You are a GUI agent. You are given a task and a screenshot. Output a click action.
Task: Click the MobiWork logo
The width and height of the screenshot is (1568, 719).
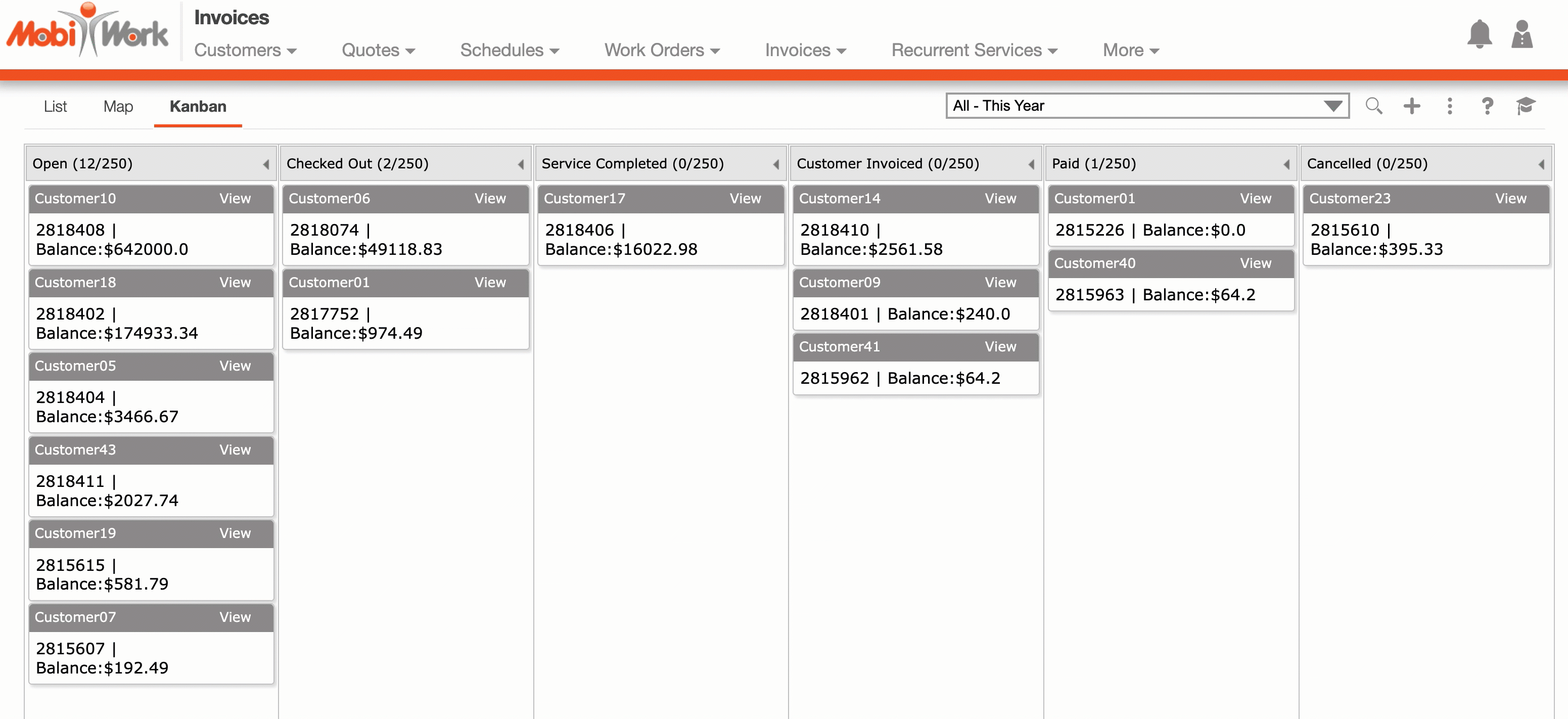[x=87, y=30]
